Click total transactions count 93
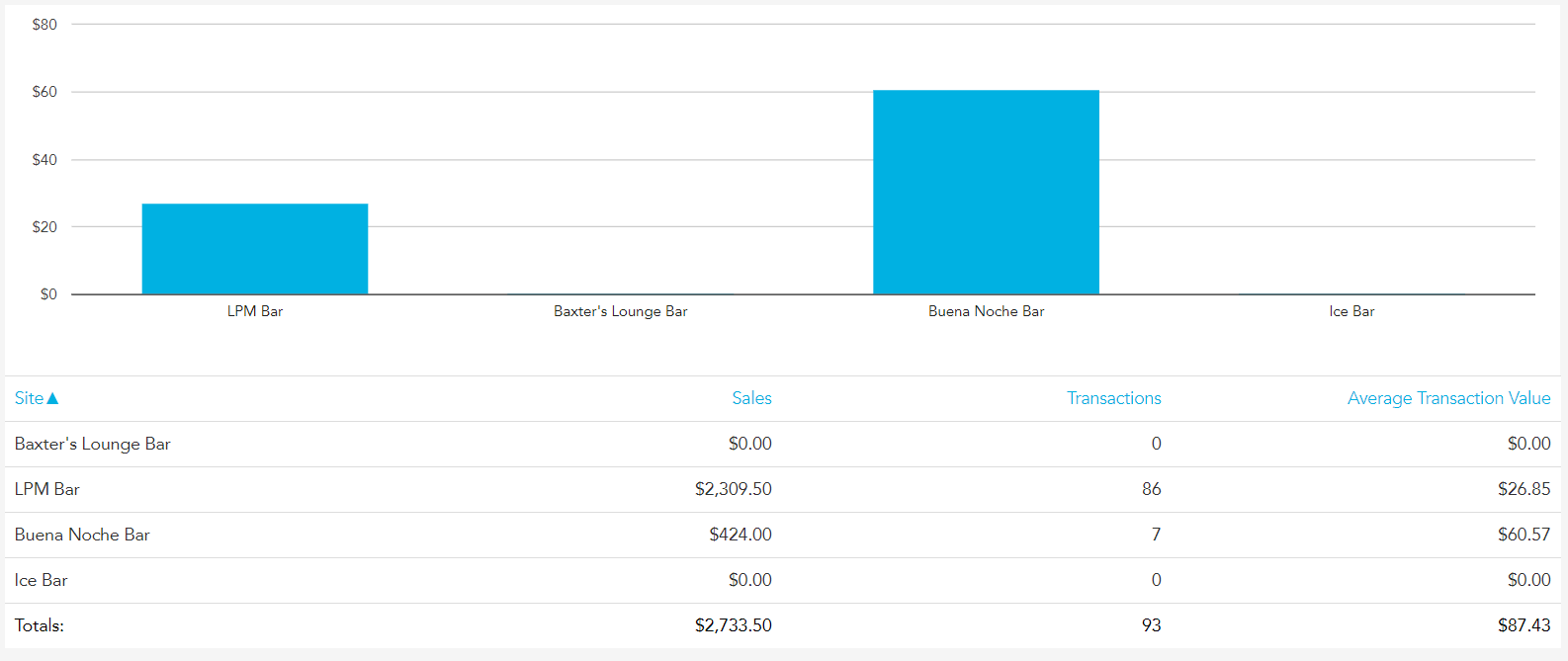The height and width of the screenshot is (661, 1568). [x=1151, y=625]
